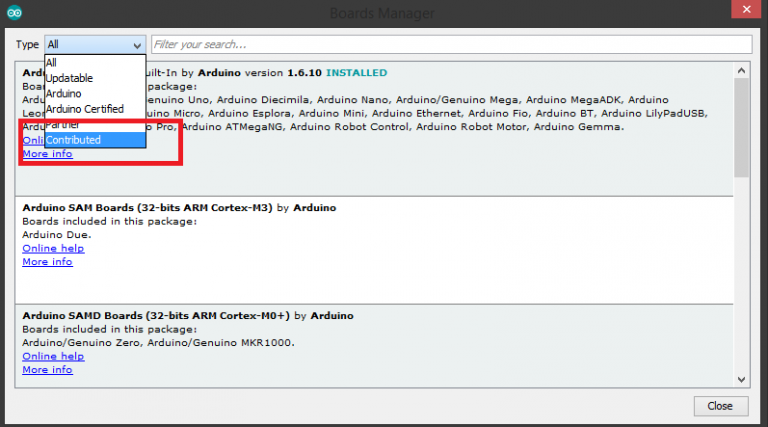
Task: Select the All option in Type list
Action: coord(51,62)
